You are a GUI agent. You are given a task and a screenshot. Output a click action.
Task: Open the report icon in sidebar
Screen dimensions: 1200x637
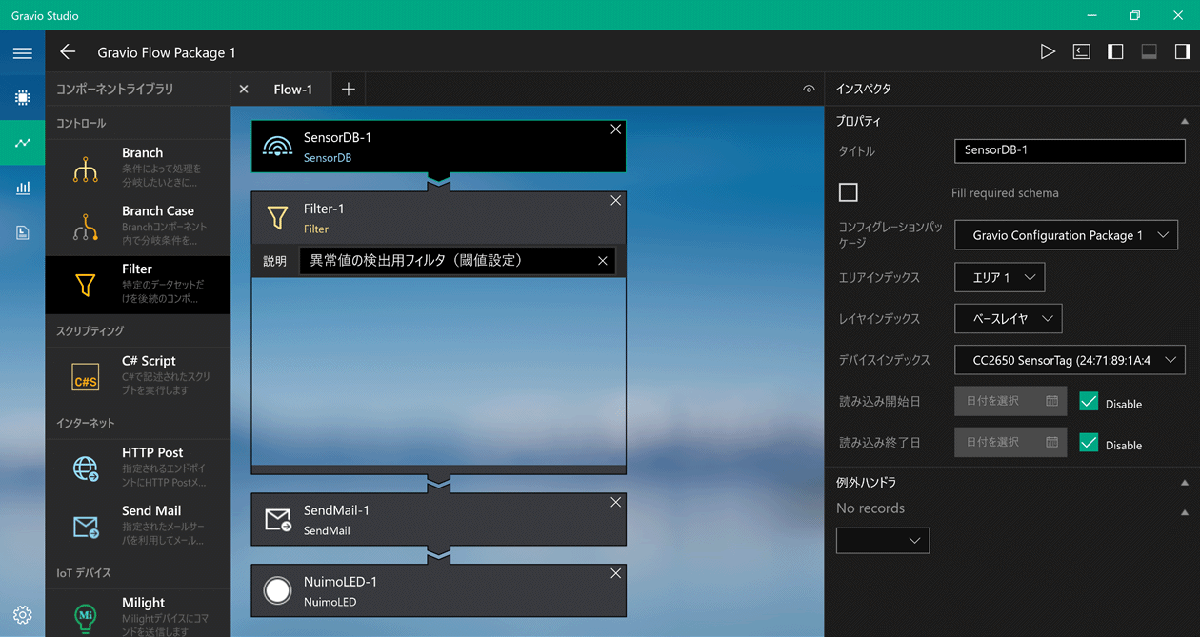click(x=22, y=233)
